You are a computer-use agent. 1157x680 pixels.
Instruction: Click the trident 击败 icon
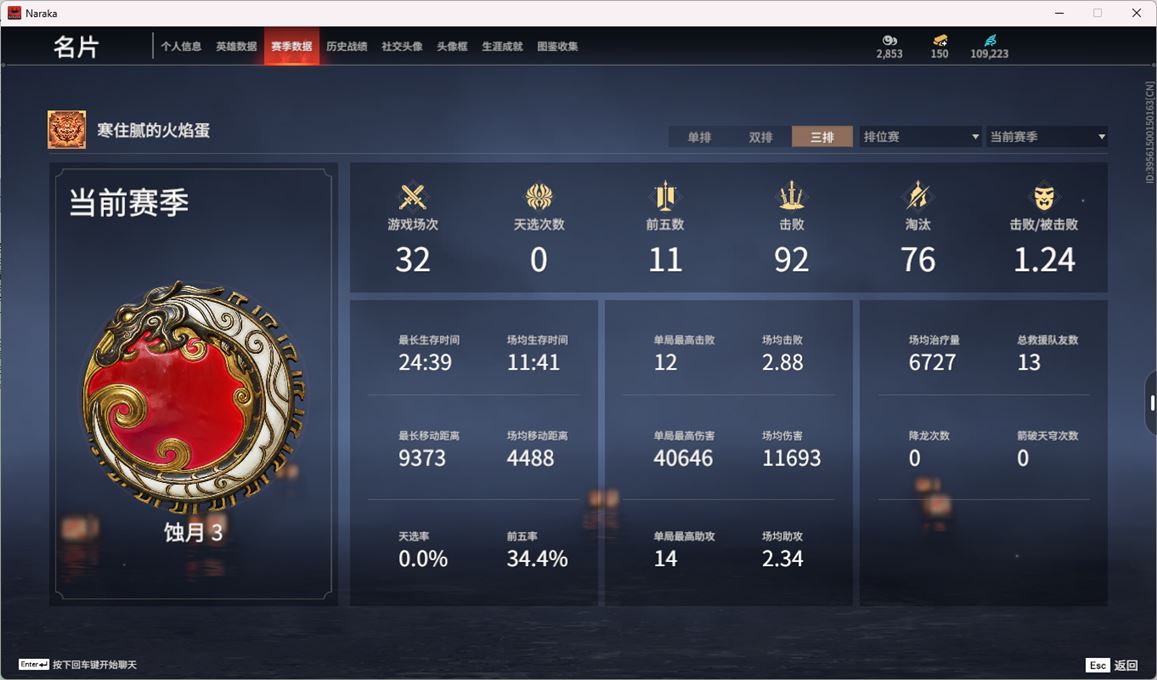pyautogui.click(x=791, y=196)
